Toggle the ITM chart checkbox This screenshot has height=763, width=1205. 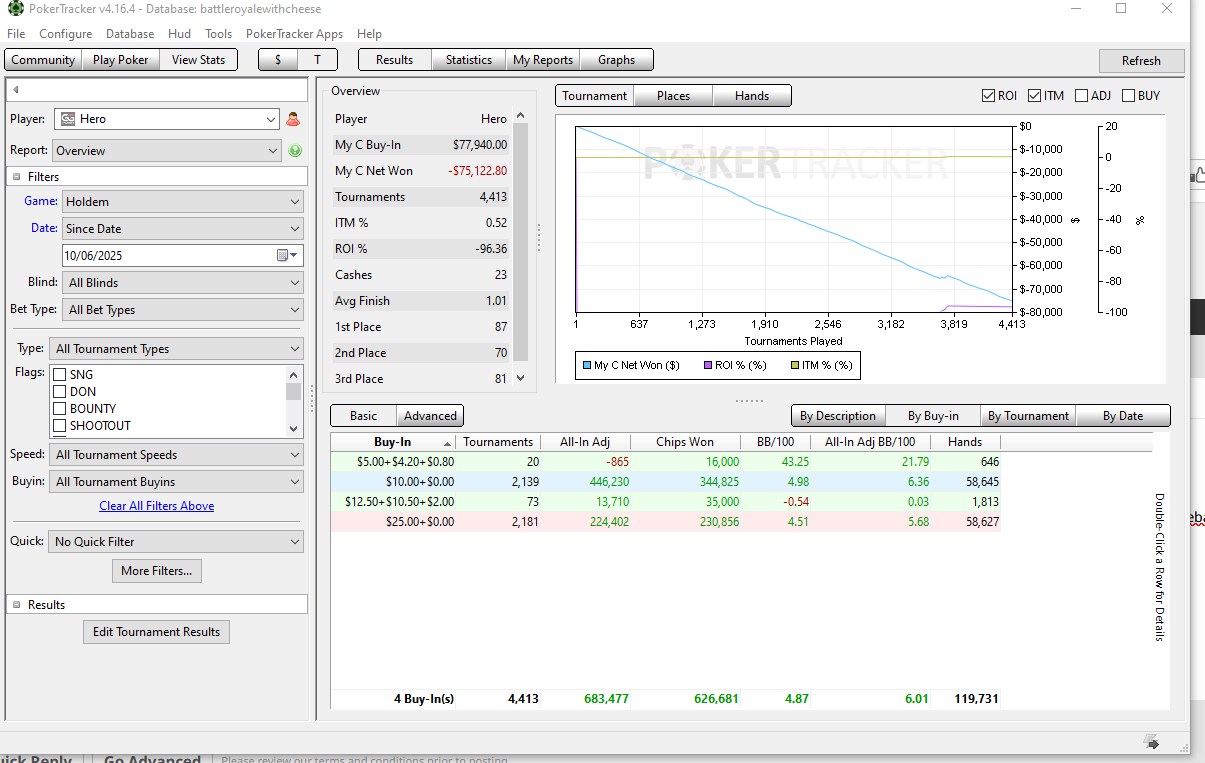(x=1034, y=96)
